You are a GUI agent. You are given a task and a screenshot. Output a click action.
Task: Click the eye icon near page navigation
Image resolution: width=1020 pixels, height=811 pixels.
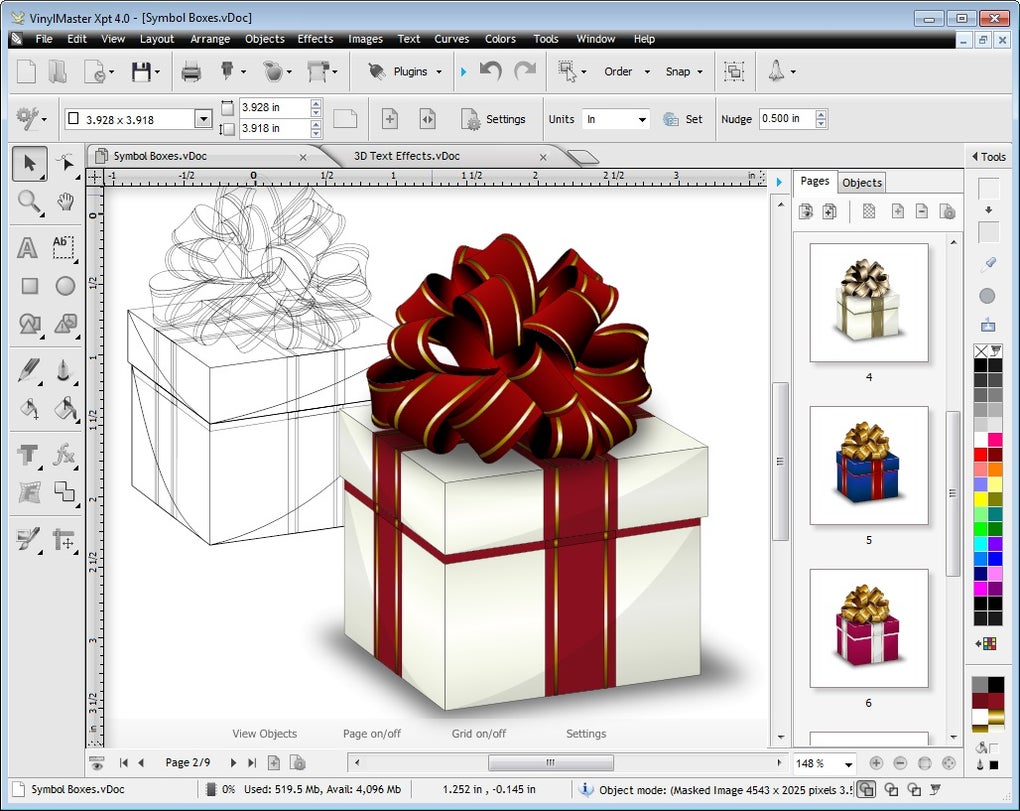[x=97, y=763]
